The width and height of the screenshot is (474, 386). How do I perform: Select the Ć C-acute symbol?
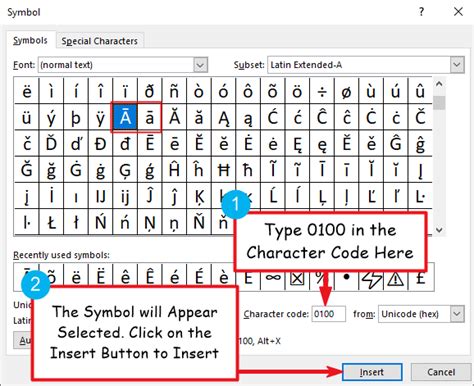273,117
